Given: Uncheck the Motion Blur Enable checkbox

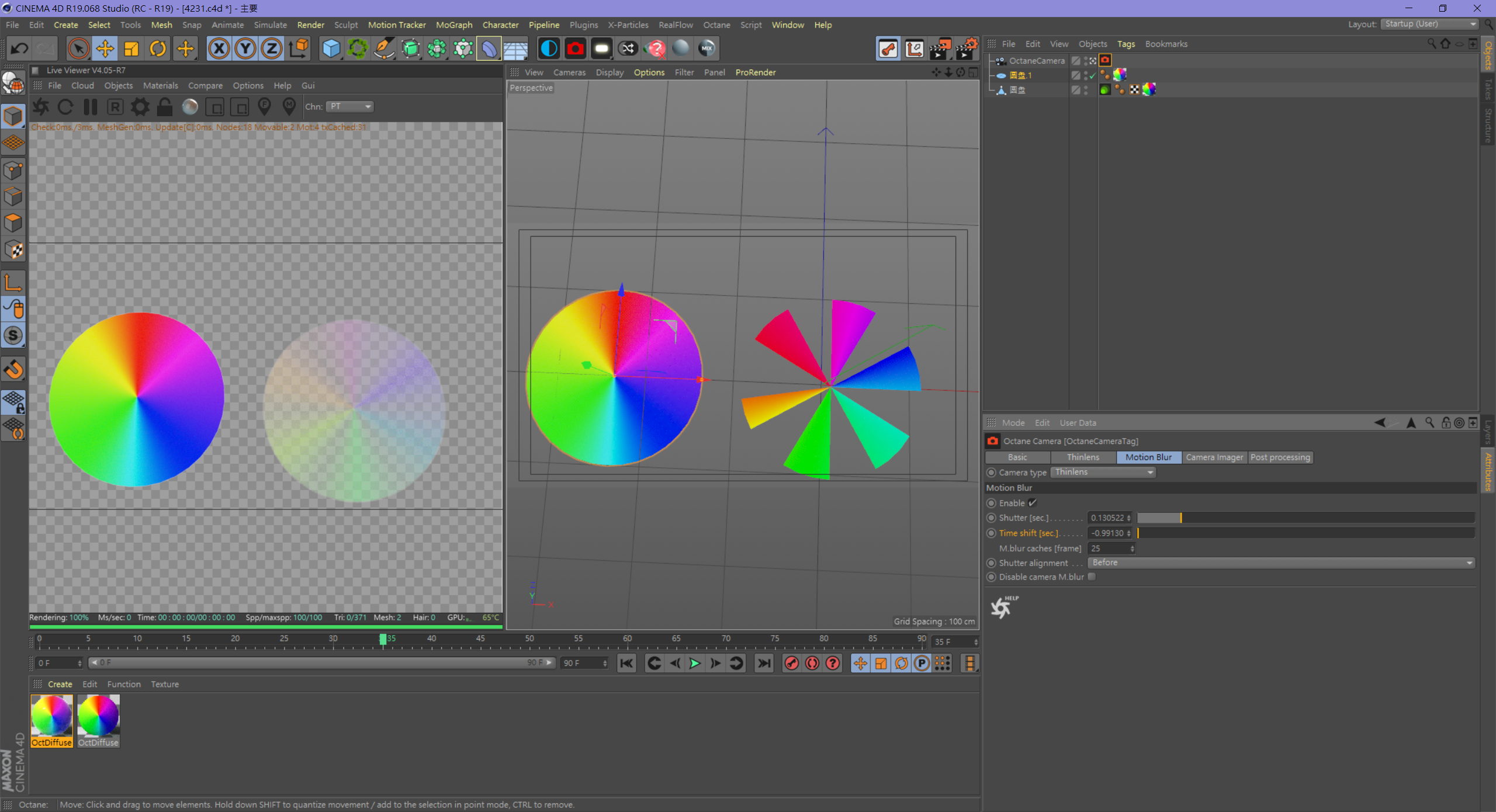Looking at the screenshot, I should click(1033, 503).
